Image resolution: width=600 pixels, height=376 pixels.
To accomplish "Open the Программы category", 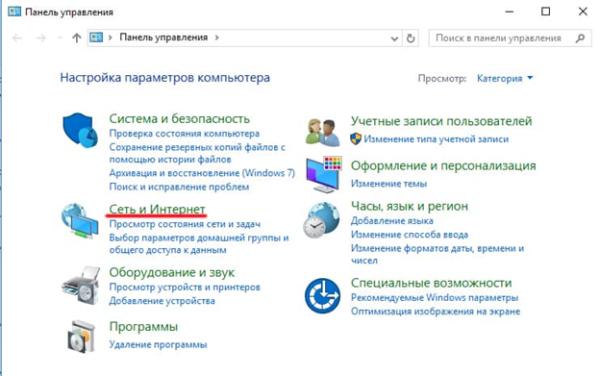I will (x=143, y=327).
